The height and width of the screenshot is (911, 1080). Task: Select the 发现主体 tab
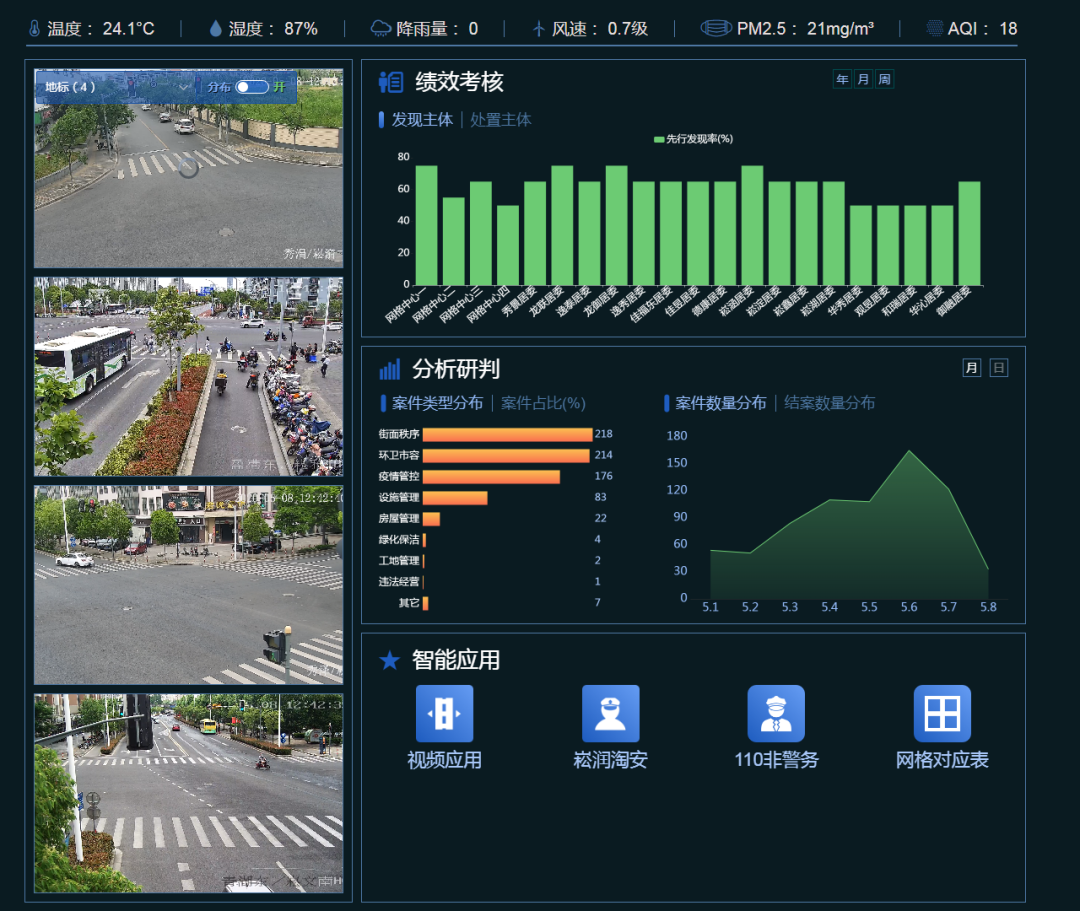[x=422, y=120]
